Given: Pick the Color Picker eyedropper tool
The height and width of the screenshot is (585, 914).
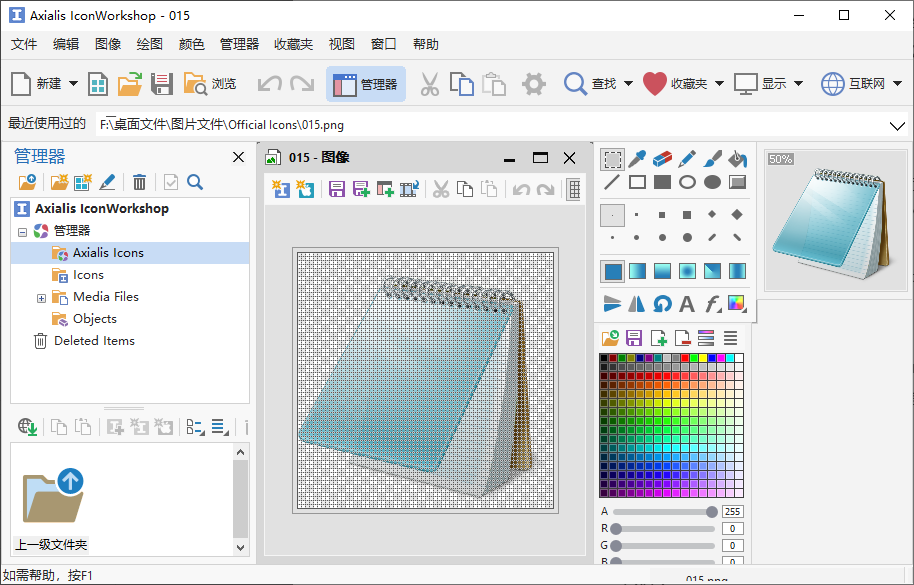Looking at the screenshot, I should (x=637, y=159).
